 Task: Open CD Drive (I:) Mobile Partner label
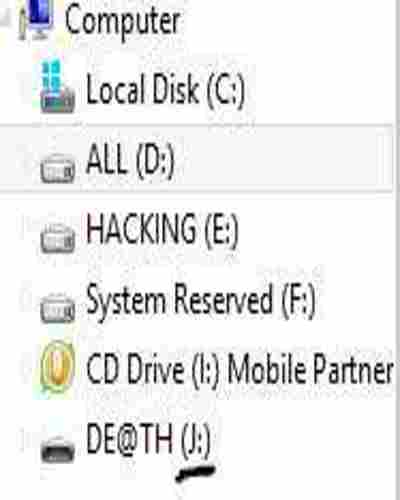(240, 369)
